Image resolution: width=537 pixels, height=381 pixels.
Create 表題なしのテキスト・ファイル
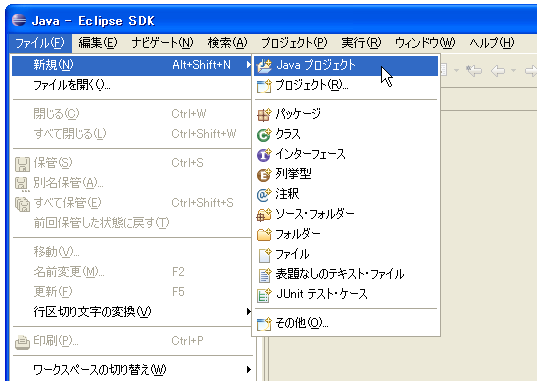pos(346,274)
